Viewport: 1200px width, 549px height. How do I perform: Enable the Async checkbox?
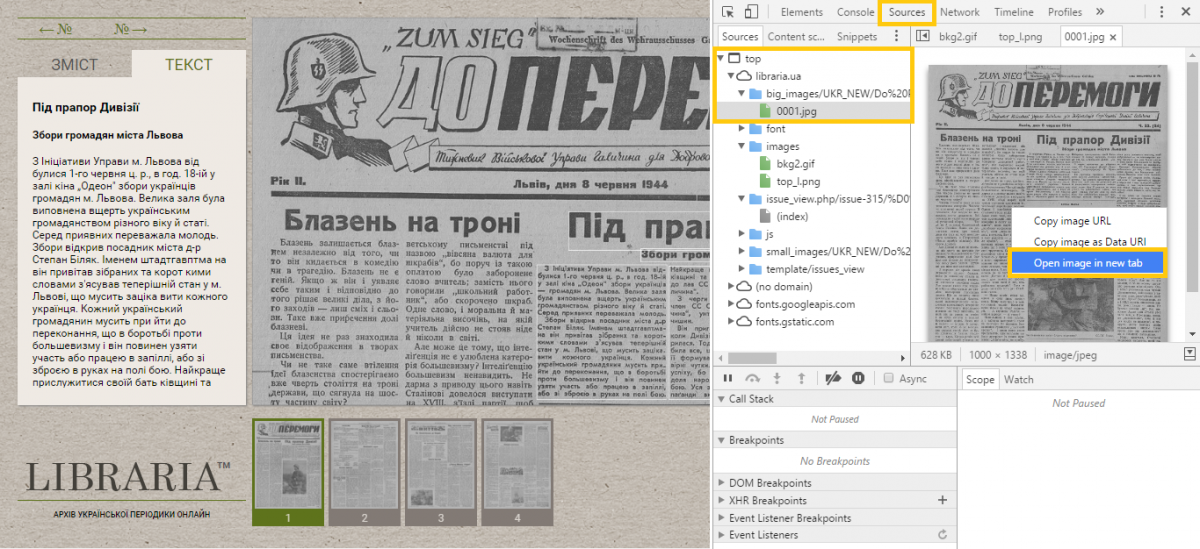pos(889,378)
